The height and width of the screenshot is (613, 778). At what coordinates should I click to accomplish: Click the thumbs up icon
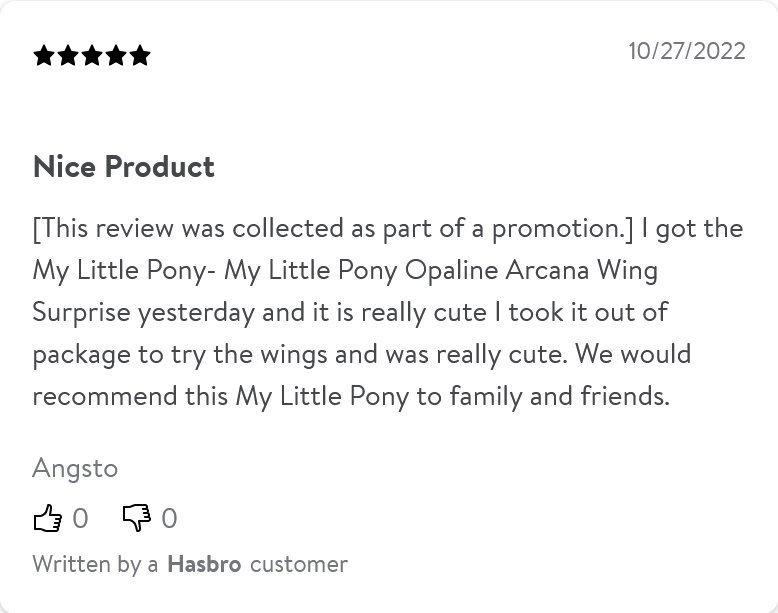(48, 518)
